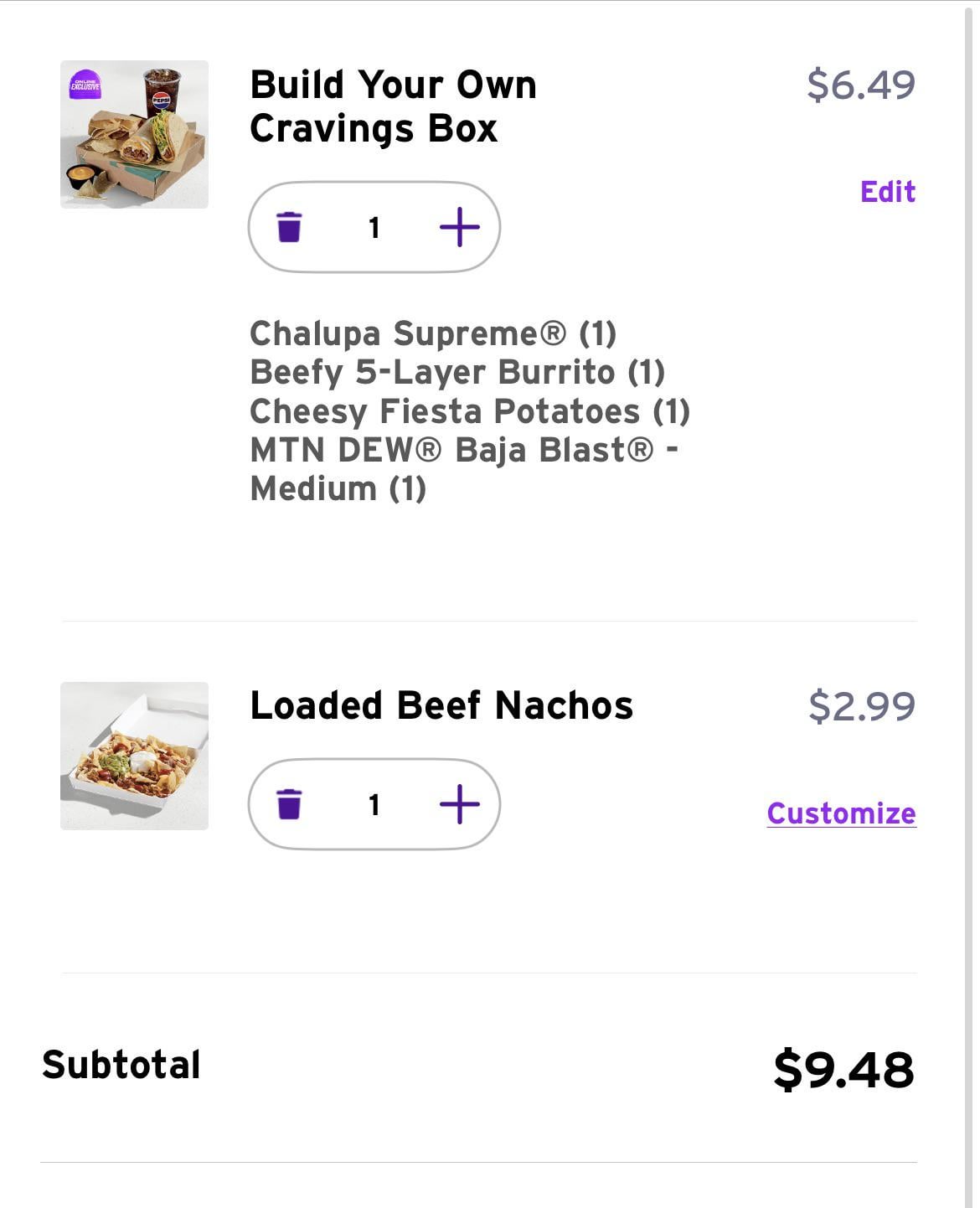Select the Loaded Beef Nachos title
This screenshot has width=980, height=1208.
(x=441, y=705)
